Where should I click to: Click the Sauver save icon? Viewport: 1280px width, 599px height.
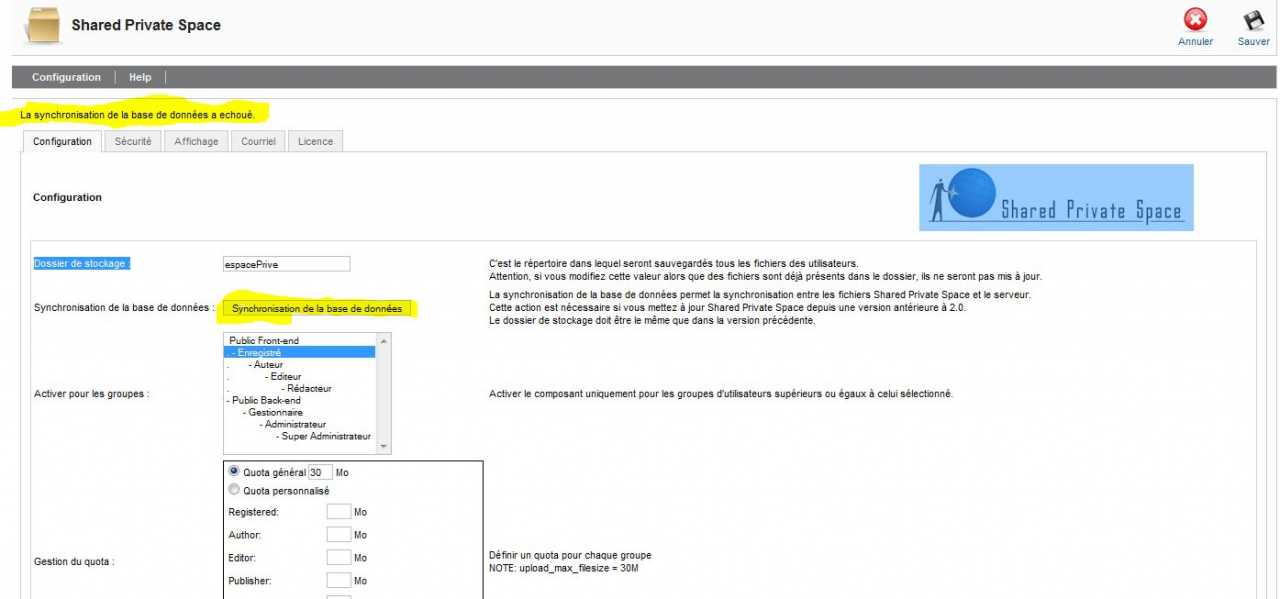click(x=1253, y=21)
